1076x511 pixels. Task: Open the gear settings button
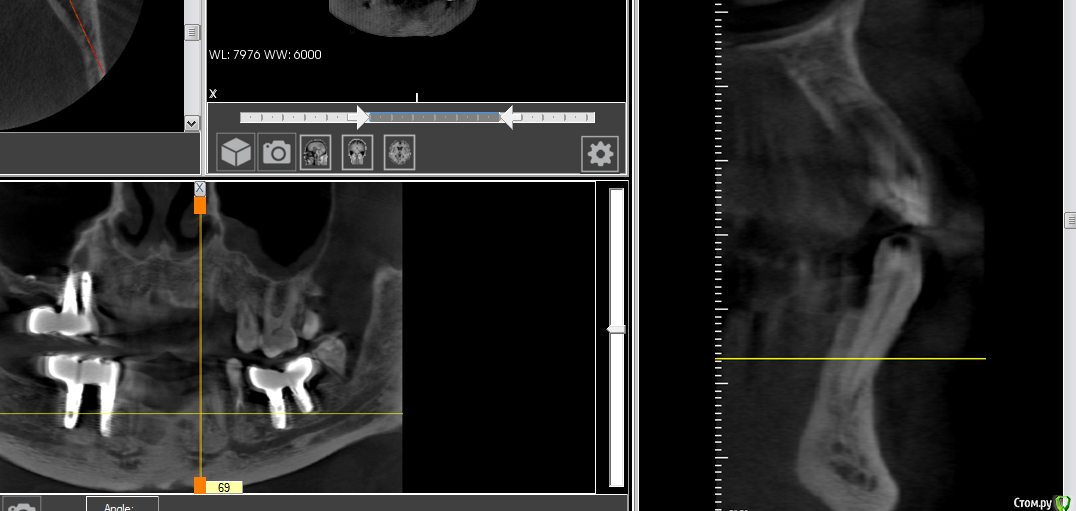point(600,154)
